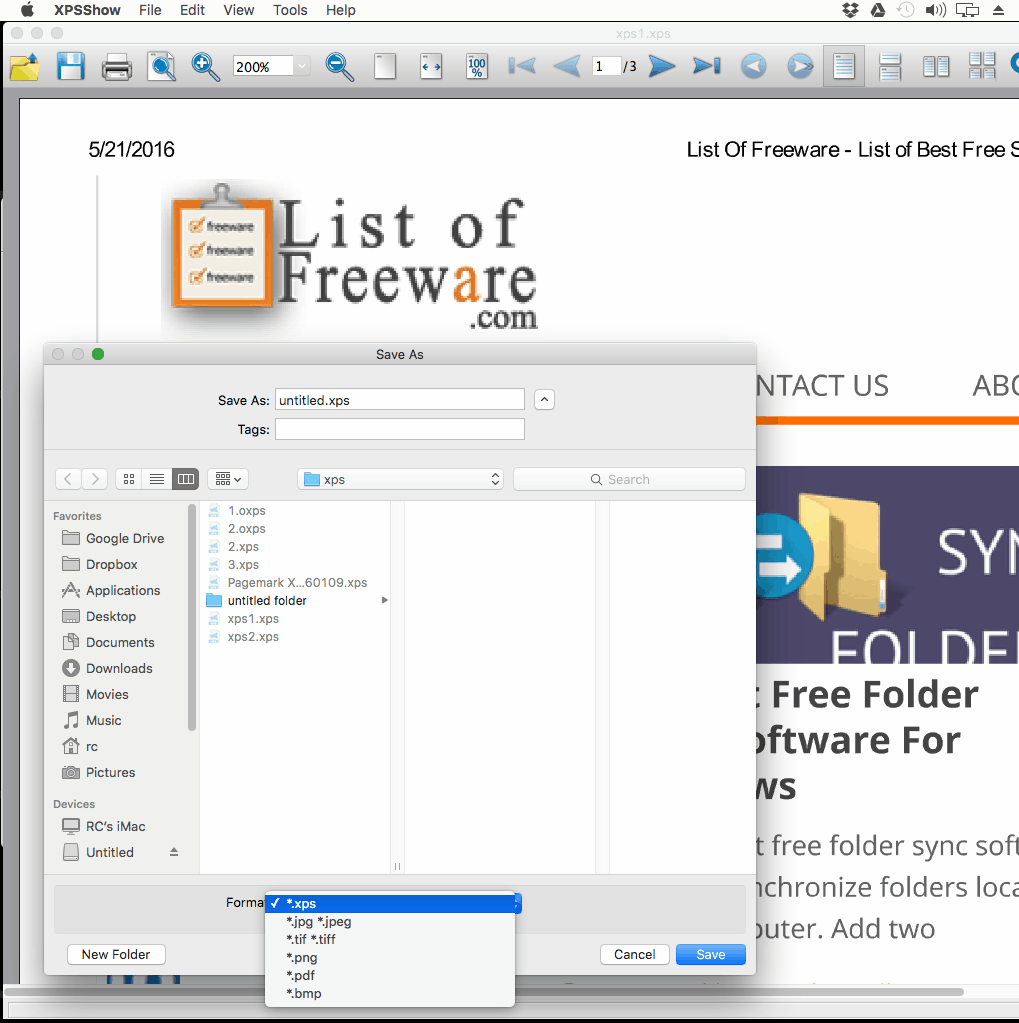Image resolution: width=1019 pixels, height=1023 pixels.
Task: Open the Google Drive menu bar icon
Action: pyautogui.click(x=878, y=10)
